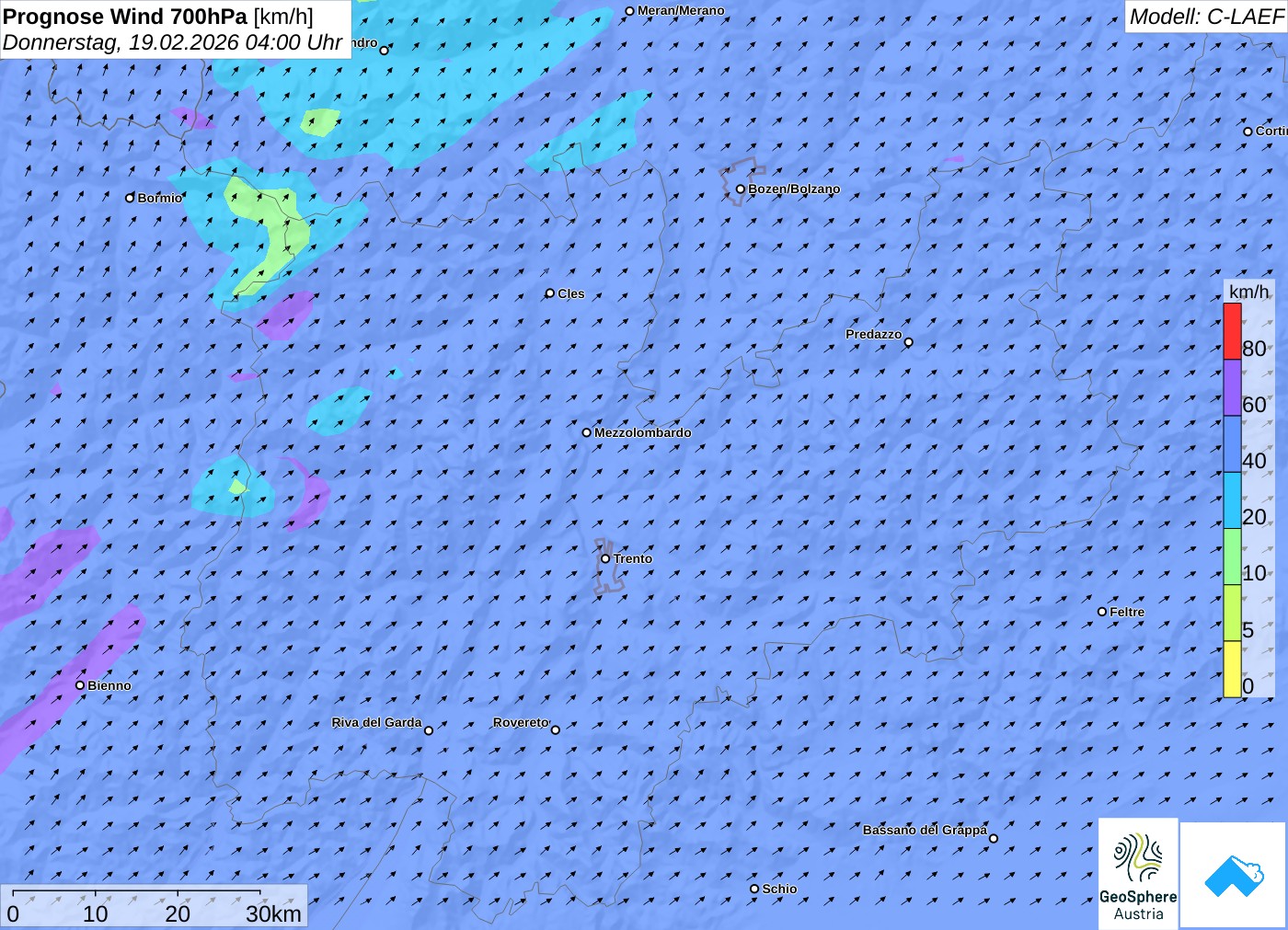This screenshot has height=930, width=1288.
Task: Click the yellow 0 km/h legend swatch
Action: [x=1232, y=669]
